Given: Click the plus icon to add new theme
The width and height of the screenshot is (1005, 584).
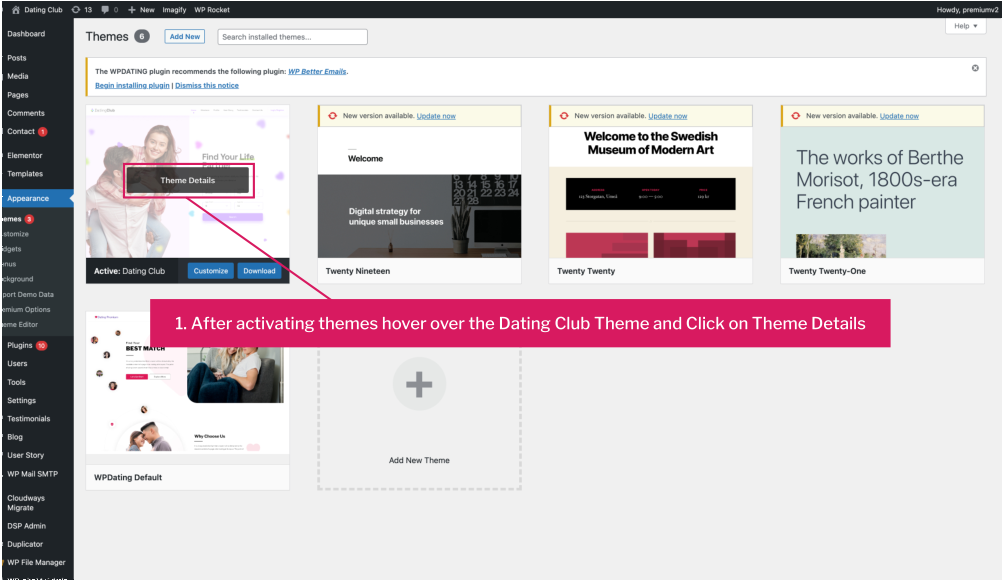Looking at the screenshot, I should click(x=419, y=385).
